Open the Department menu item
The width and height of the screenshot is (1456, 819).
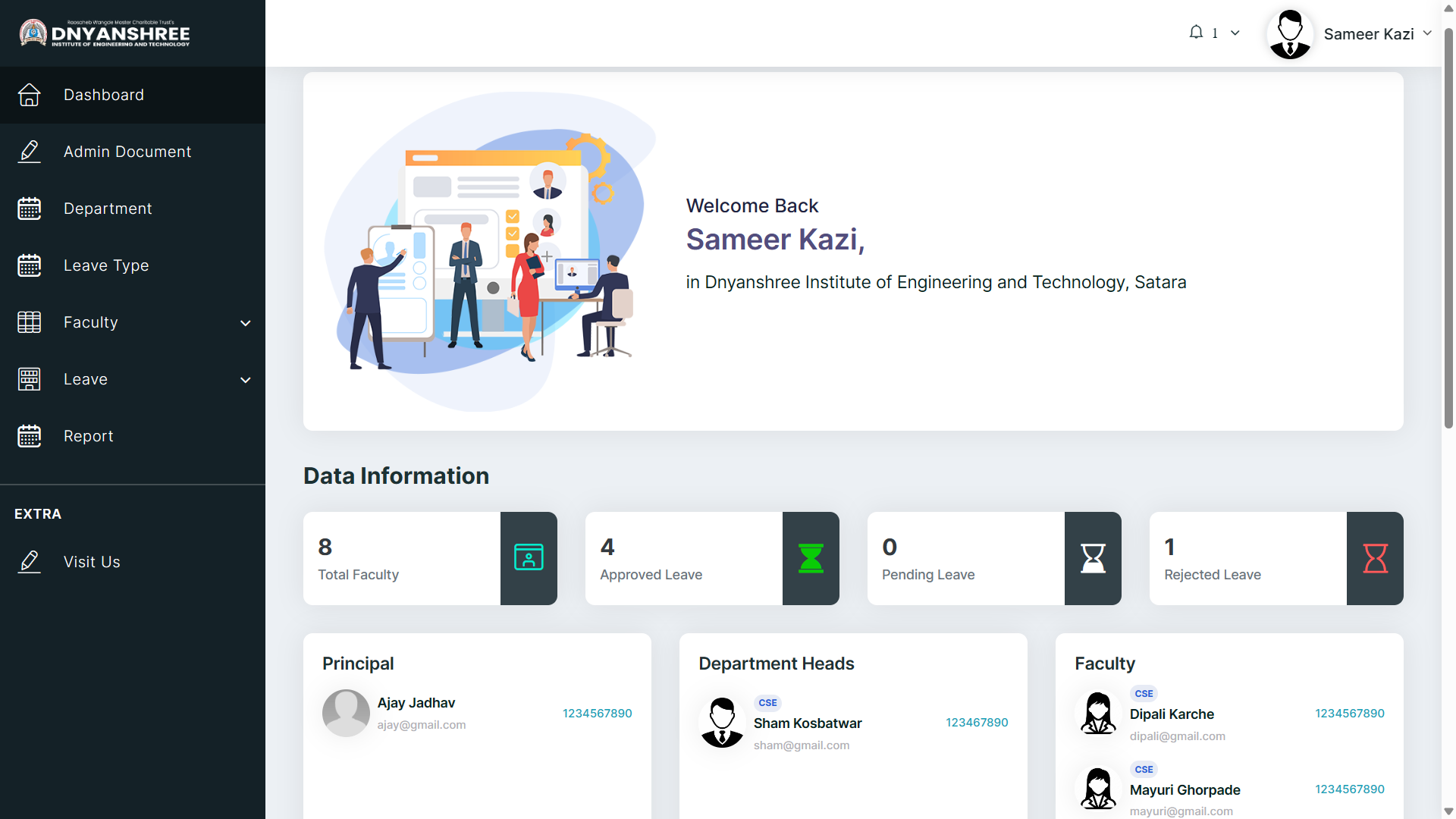[x=108, y=209]
